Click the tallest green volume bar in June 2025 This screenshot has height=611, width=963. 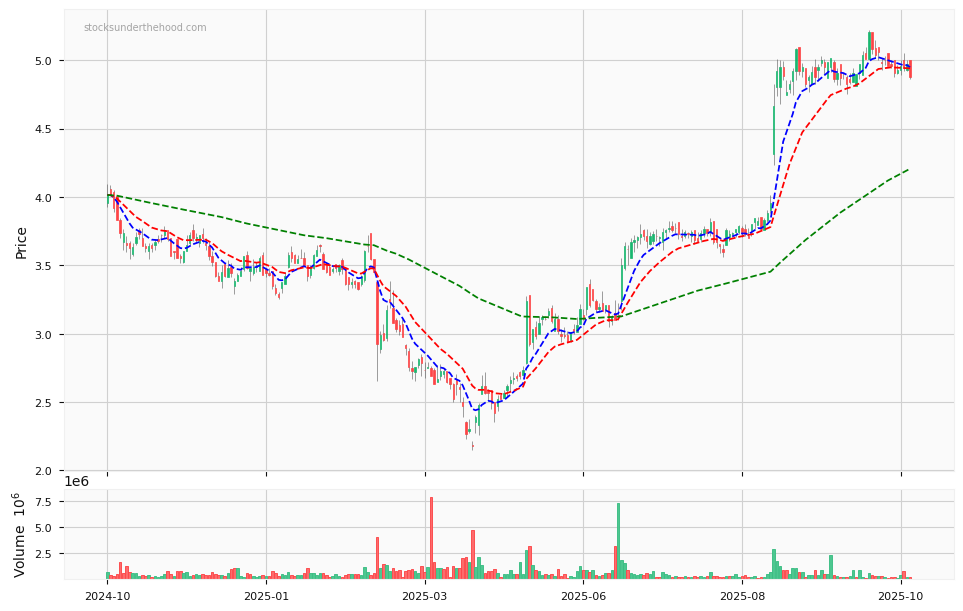coord(618,541)
